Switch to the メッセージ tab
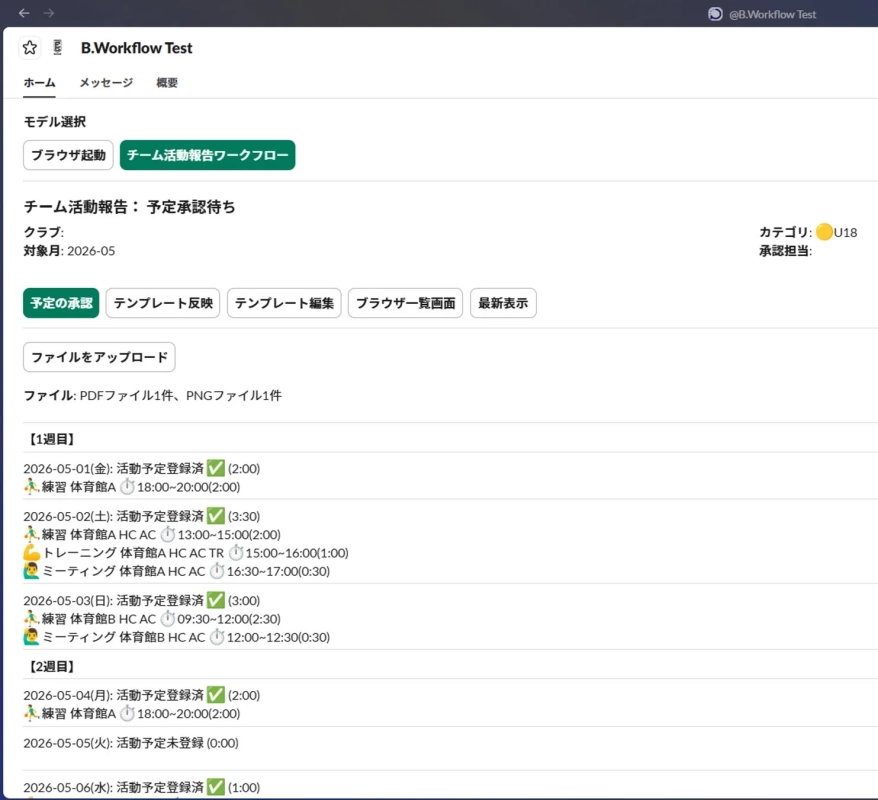This screenshot has width=878, height=800. coord(104,84)
